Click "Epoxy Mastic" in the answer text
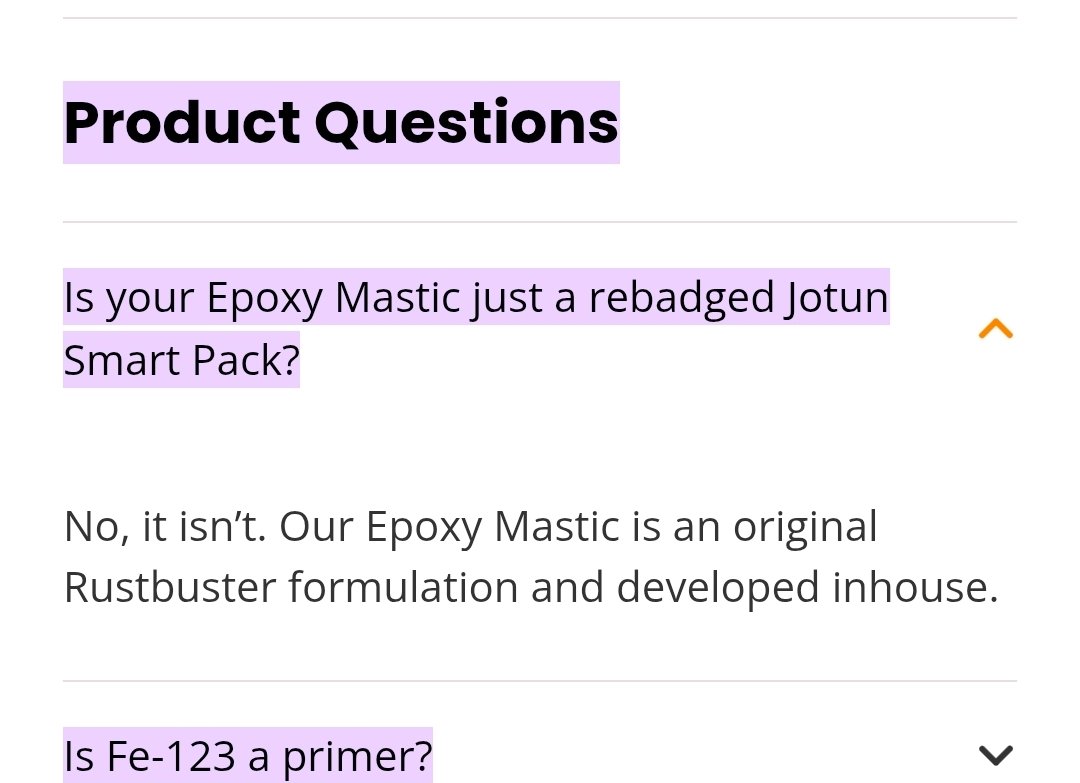 click(x=493, y=527)
